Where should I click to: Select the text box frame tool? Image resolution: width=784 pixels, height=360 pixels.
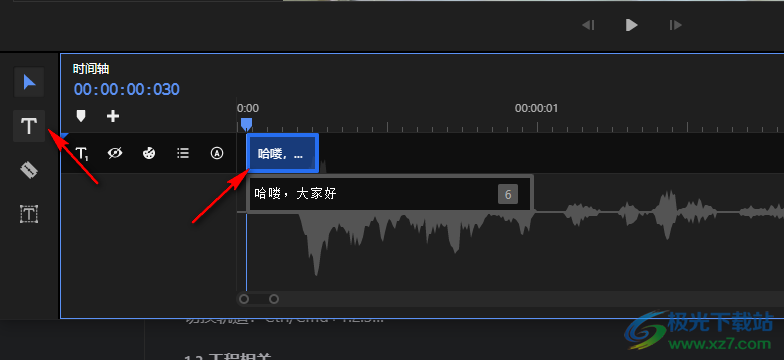point(29,214)
